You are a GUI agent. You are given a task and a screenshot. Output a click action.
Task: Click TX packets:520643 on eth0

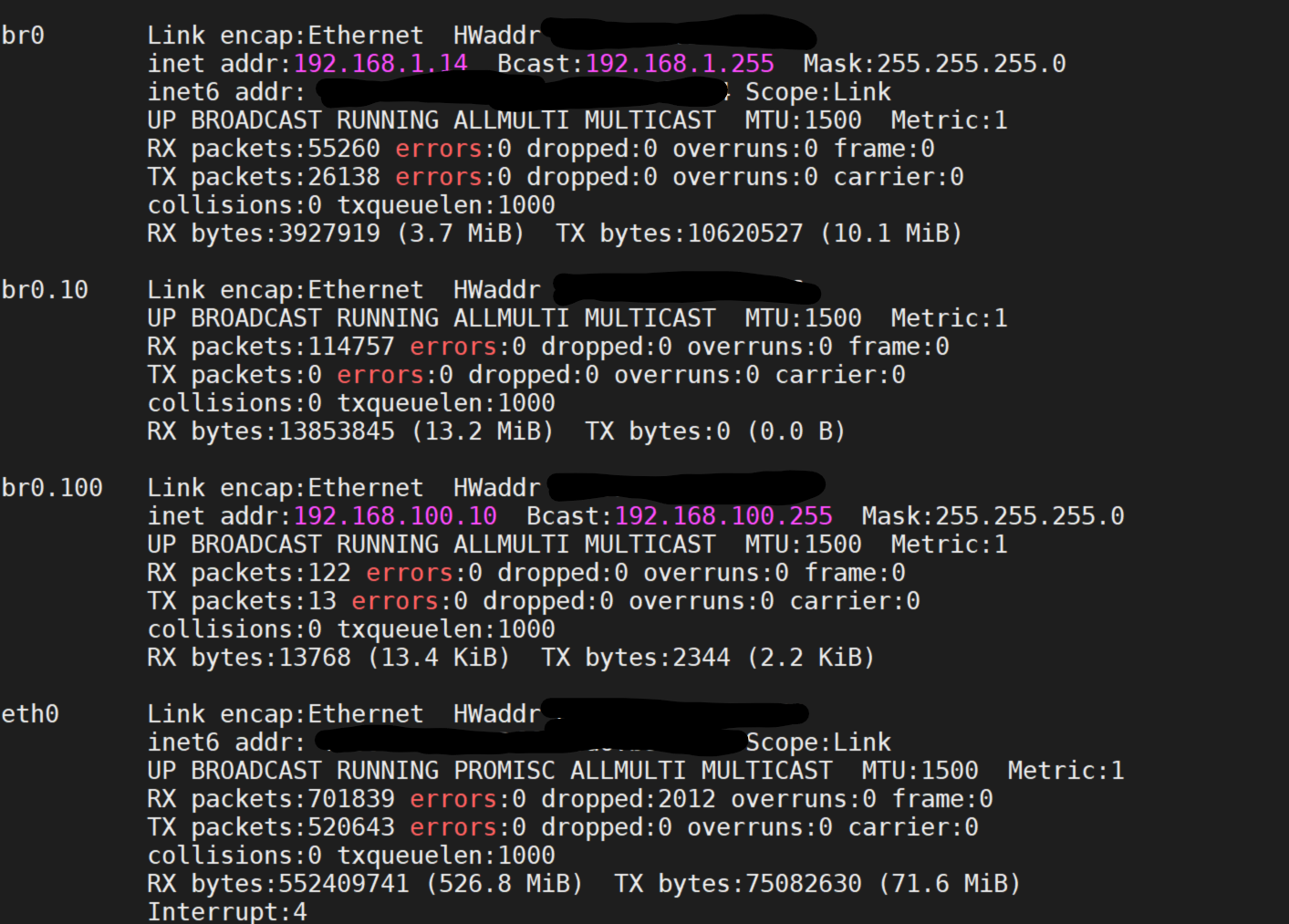[271, 827]
